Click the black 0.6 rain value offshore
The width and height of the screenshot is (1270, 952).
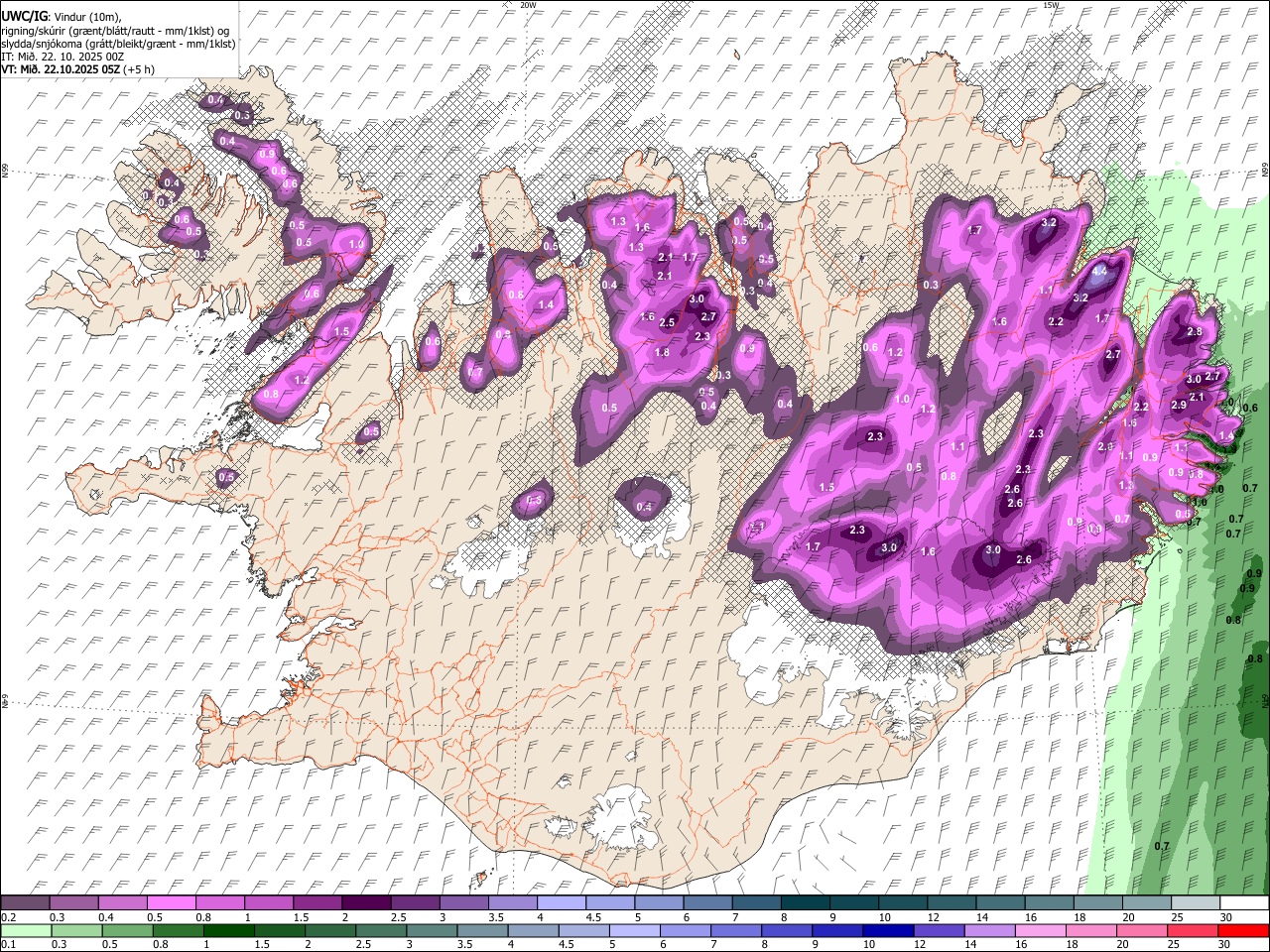click(1250, 408)
